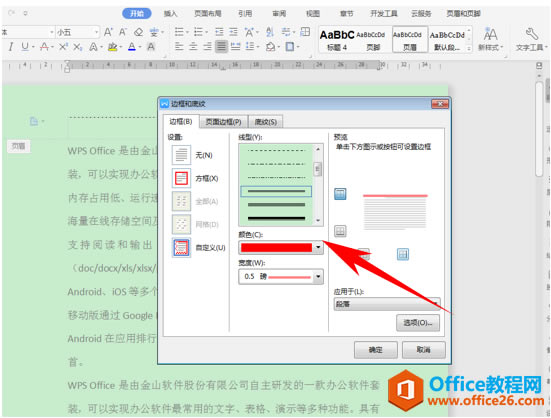Viewport: 551px width, 418px height.
Task: Select the selected solid line style
Action: click(x=276, y=191)
